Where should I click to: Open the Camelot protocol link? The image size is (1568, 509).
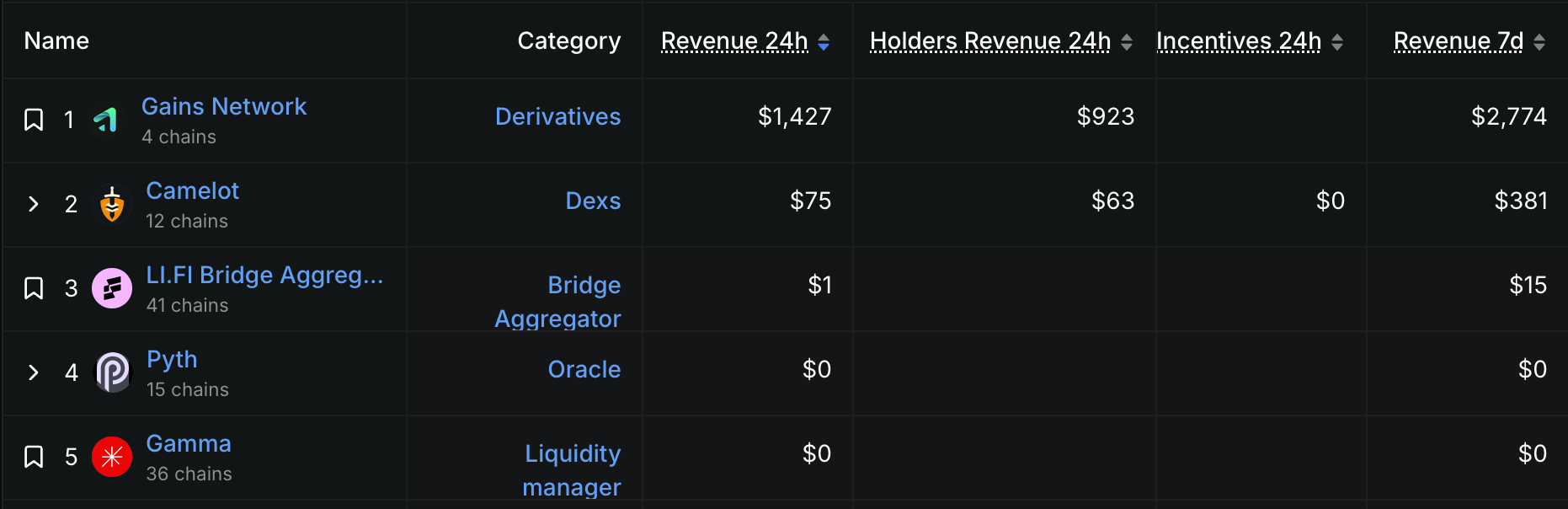point(193,190)
